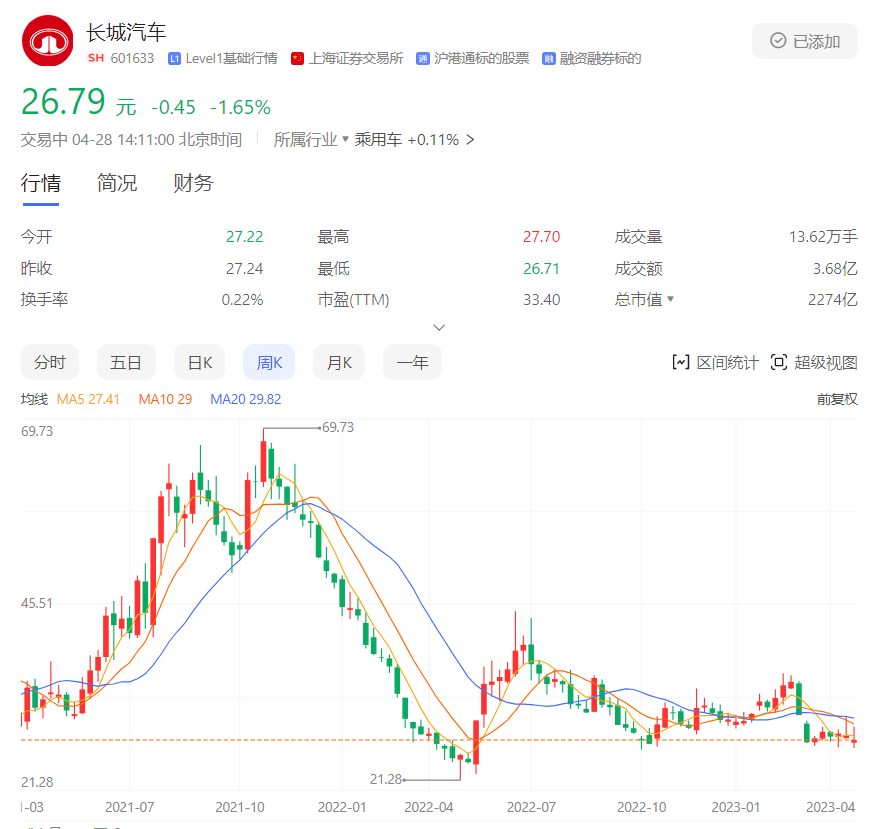Screen dimensions: 874x829
Task: Click the 上海证券交易所 label
Action: tap(356, 59)
